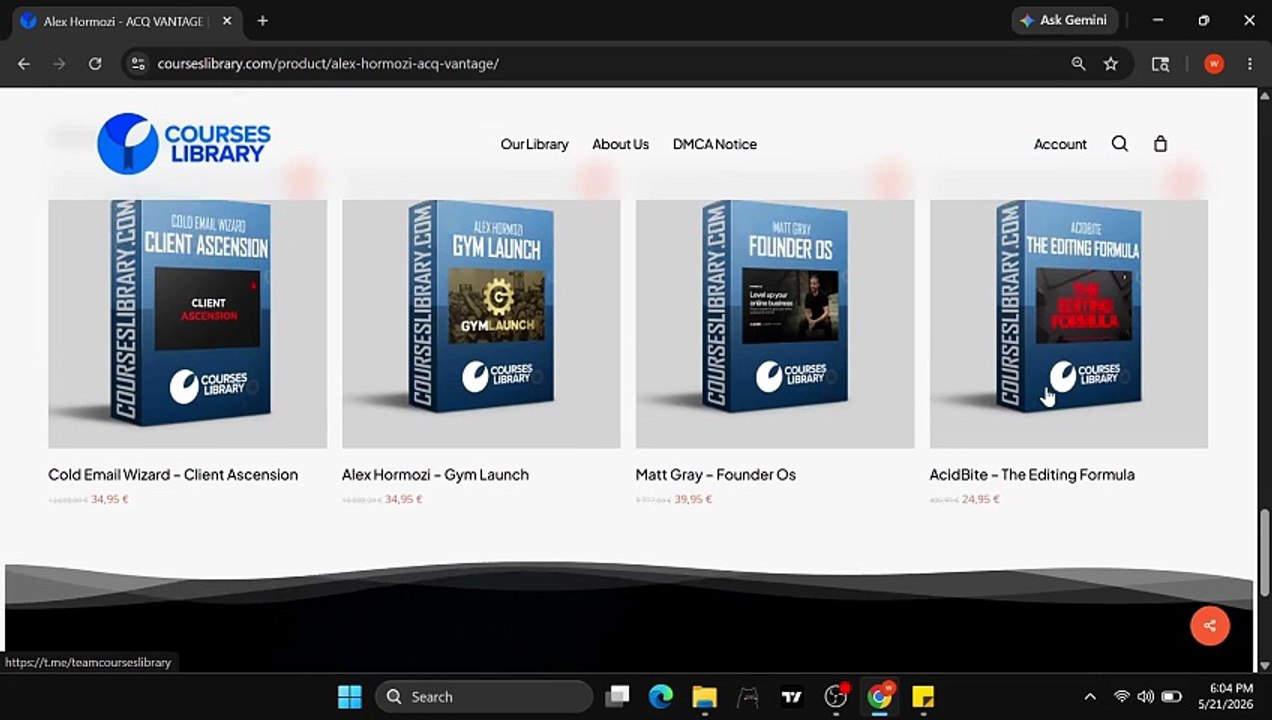Open the round taskbar app with red notification dot
This screenshot has width=1272, height=720.
[836, 697]
